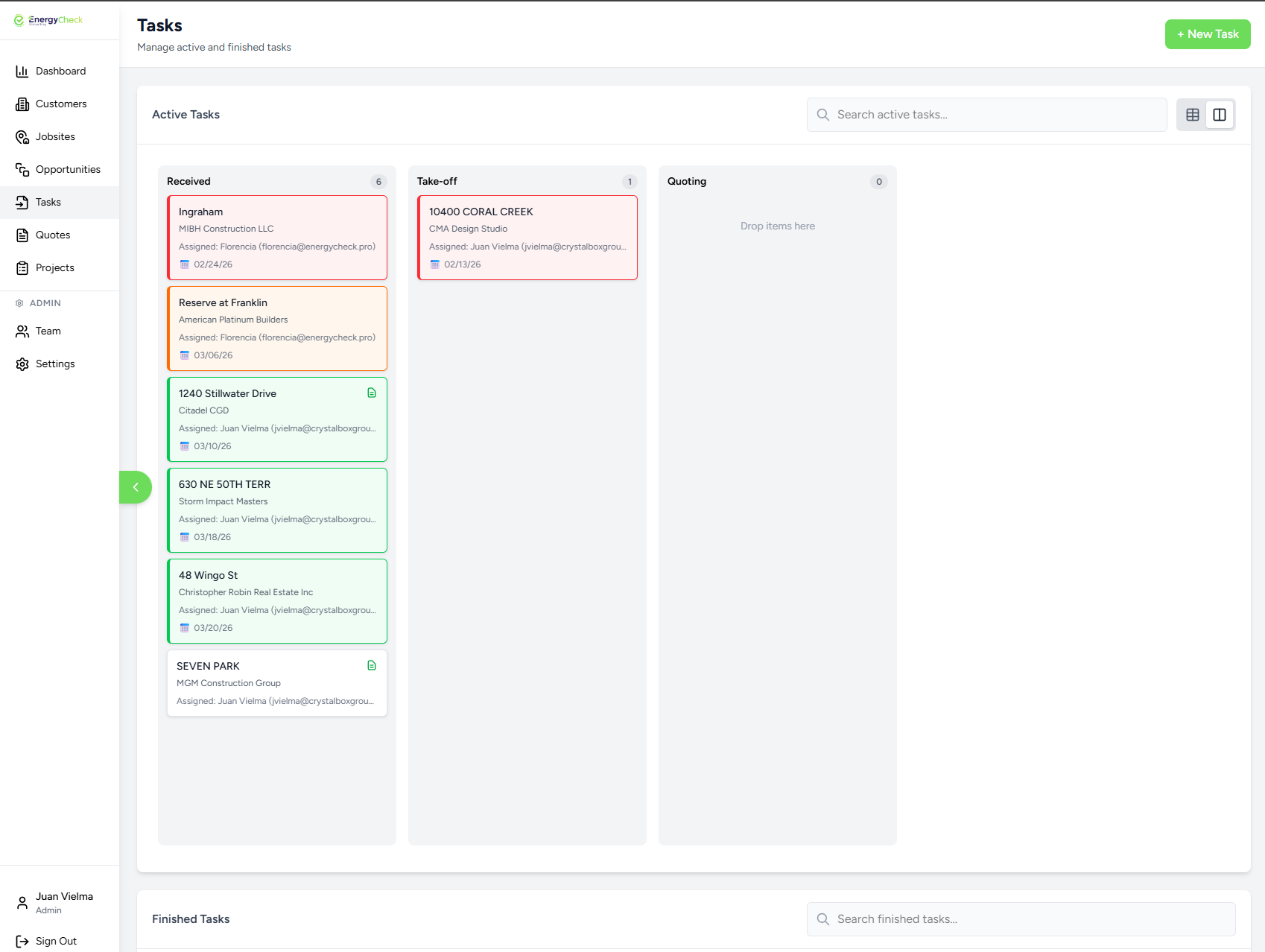
Task: Open the Reserve at Franklin task card
Action: pos(277,328)
